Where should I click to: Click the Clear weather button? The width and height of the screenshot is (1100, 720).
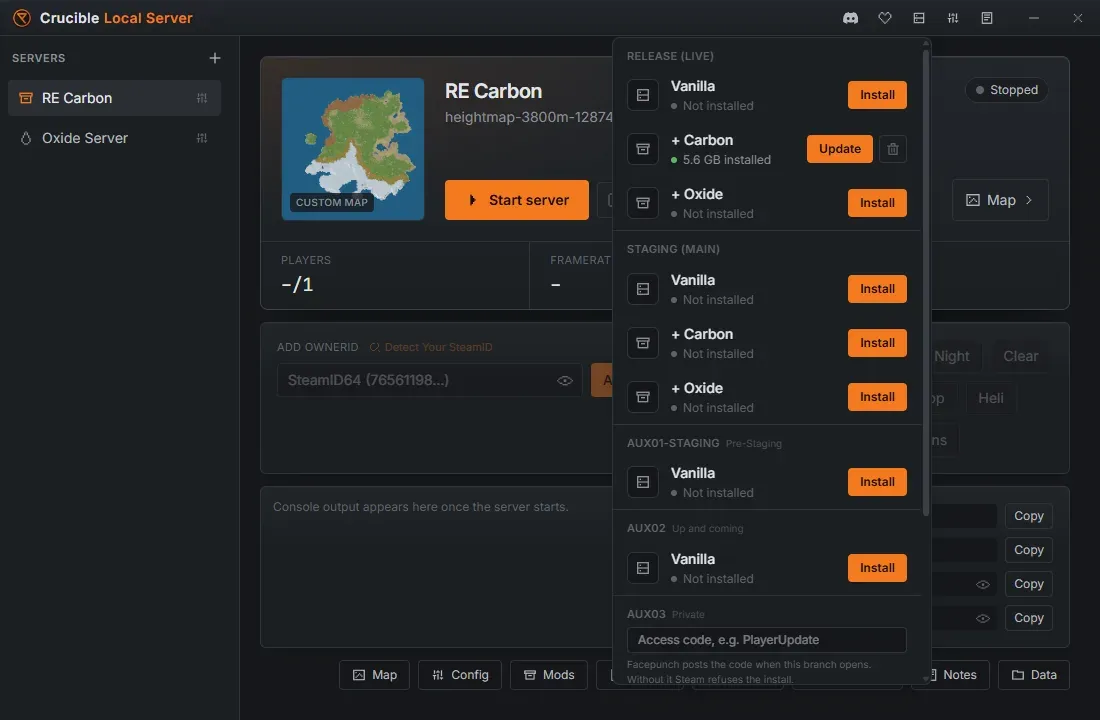pyautogui.click(x=1021, y=356)
